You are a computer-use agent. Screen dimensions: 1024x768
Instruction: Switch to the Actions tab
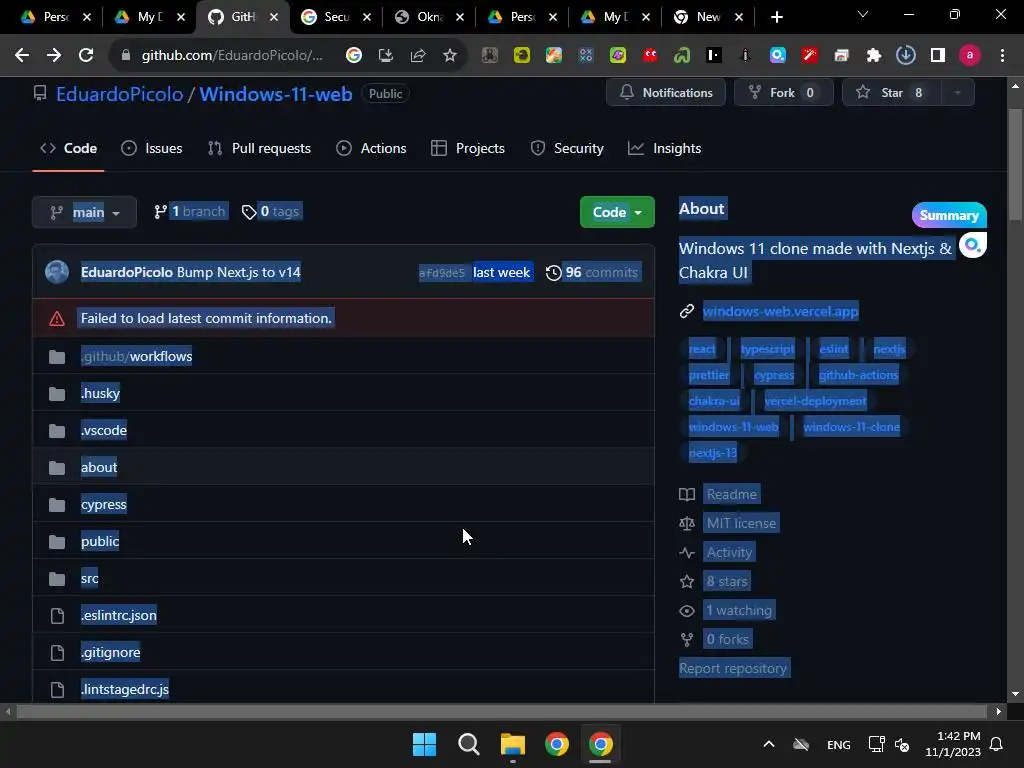tap(371, 148)
